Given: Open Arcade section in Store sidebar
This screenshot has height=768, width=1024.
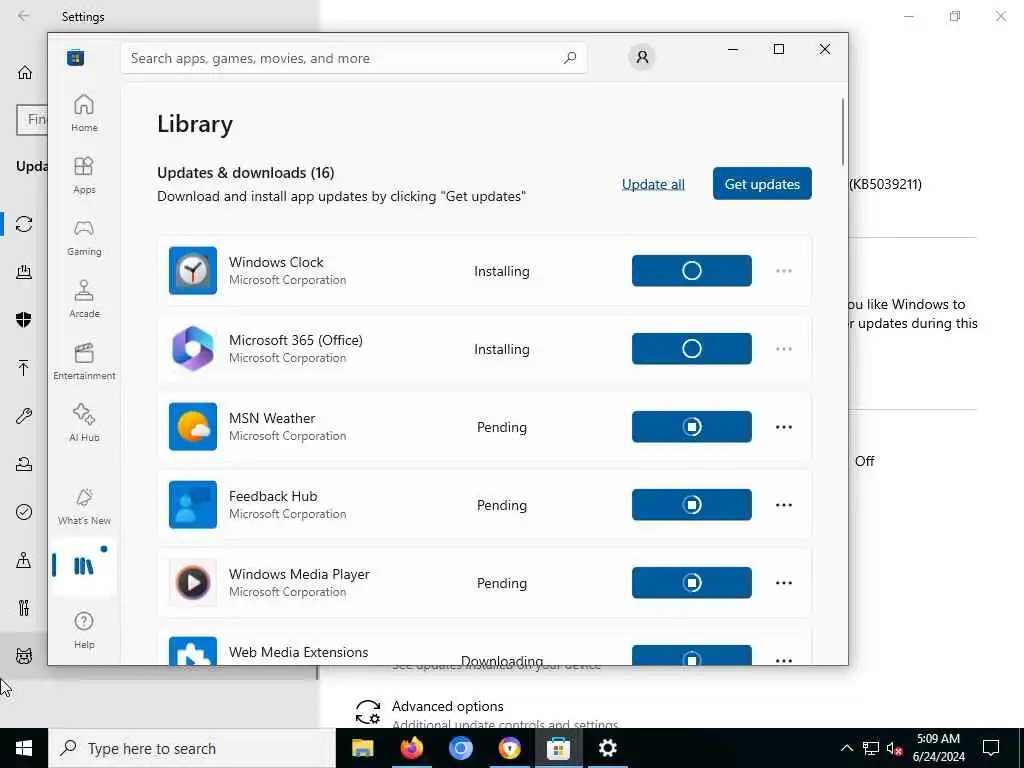Looking at the screenshot, I should (x=84, y=299).
